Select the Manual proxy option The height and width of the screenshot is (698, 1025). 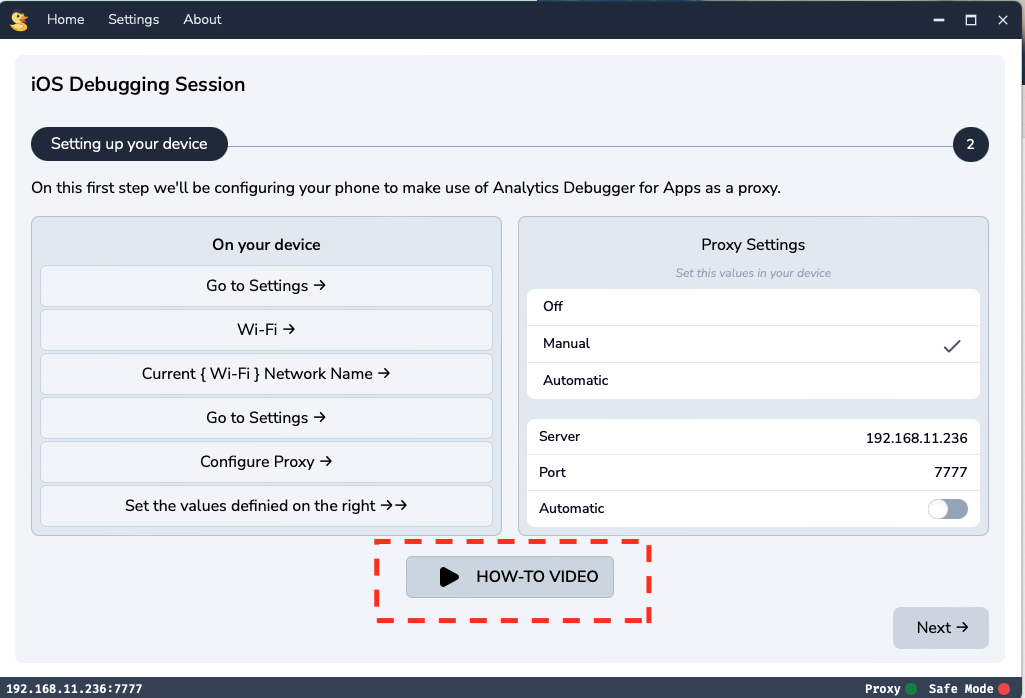point(753,344)
